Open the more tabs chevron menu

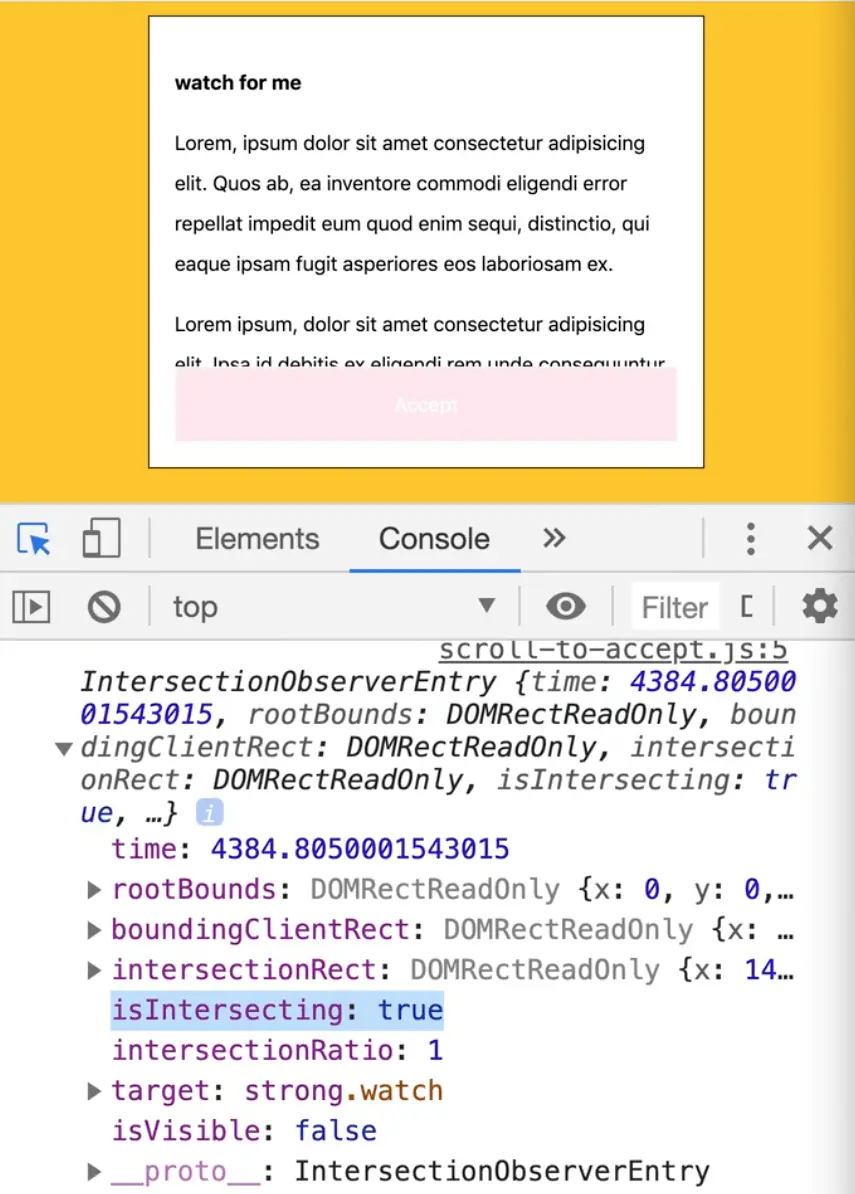click(554, 539)
